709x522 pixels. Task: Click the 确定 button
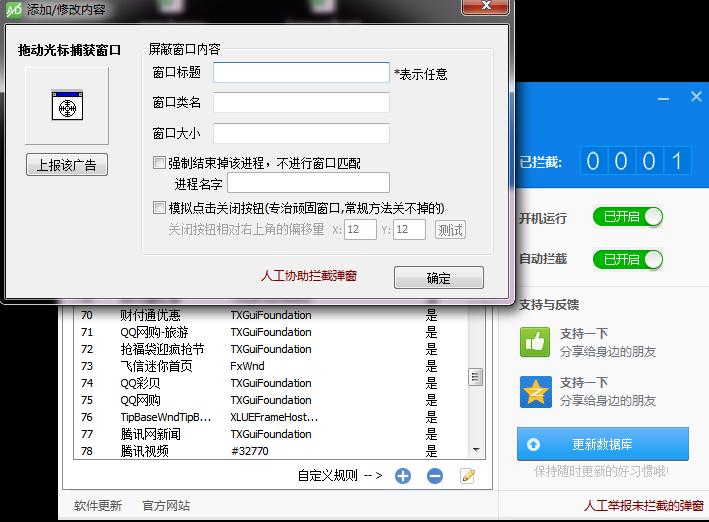pos(438,278)
